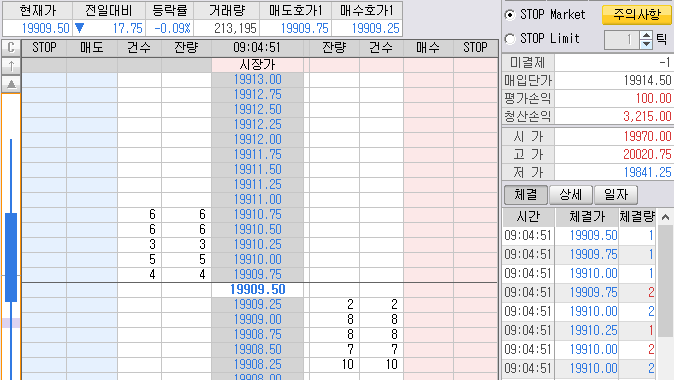
Task: Click the thin up arrow button
Action: coord(11,66)
